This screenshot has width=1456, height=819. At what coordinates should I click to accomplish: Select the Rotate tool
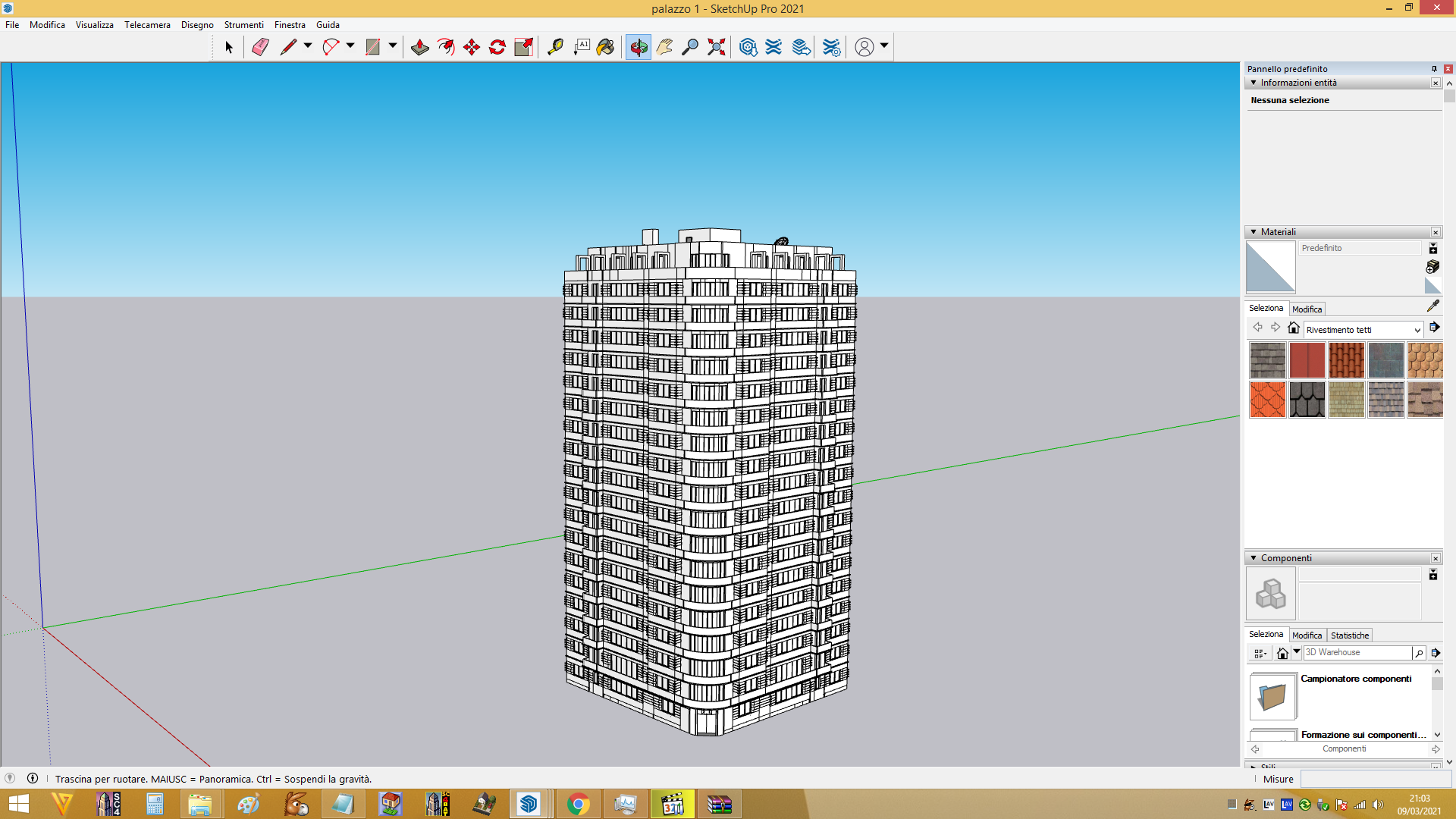click(497, 47)
